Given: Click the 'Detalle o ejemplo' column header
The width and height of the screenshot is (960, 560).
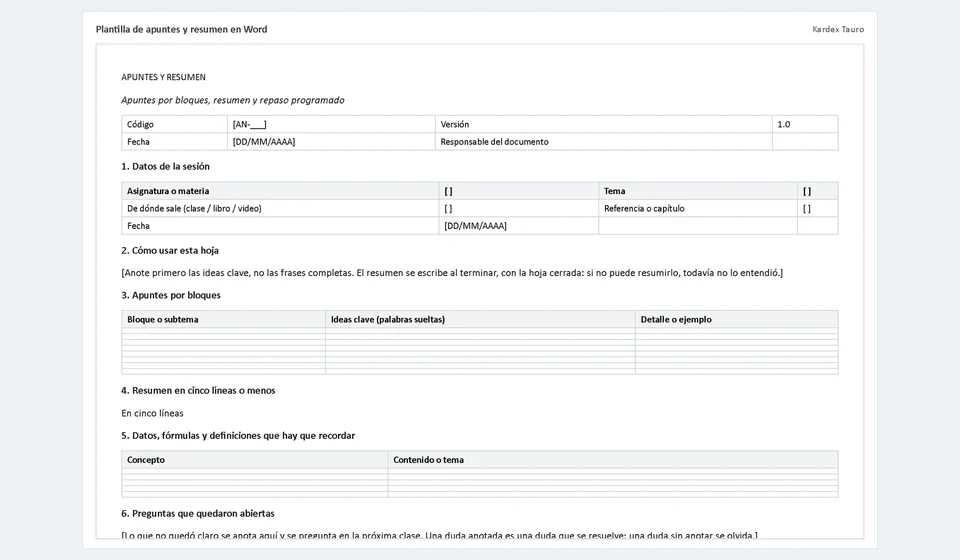Looking at the screenshot, I should [x=737, y=319].
